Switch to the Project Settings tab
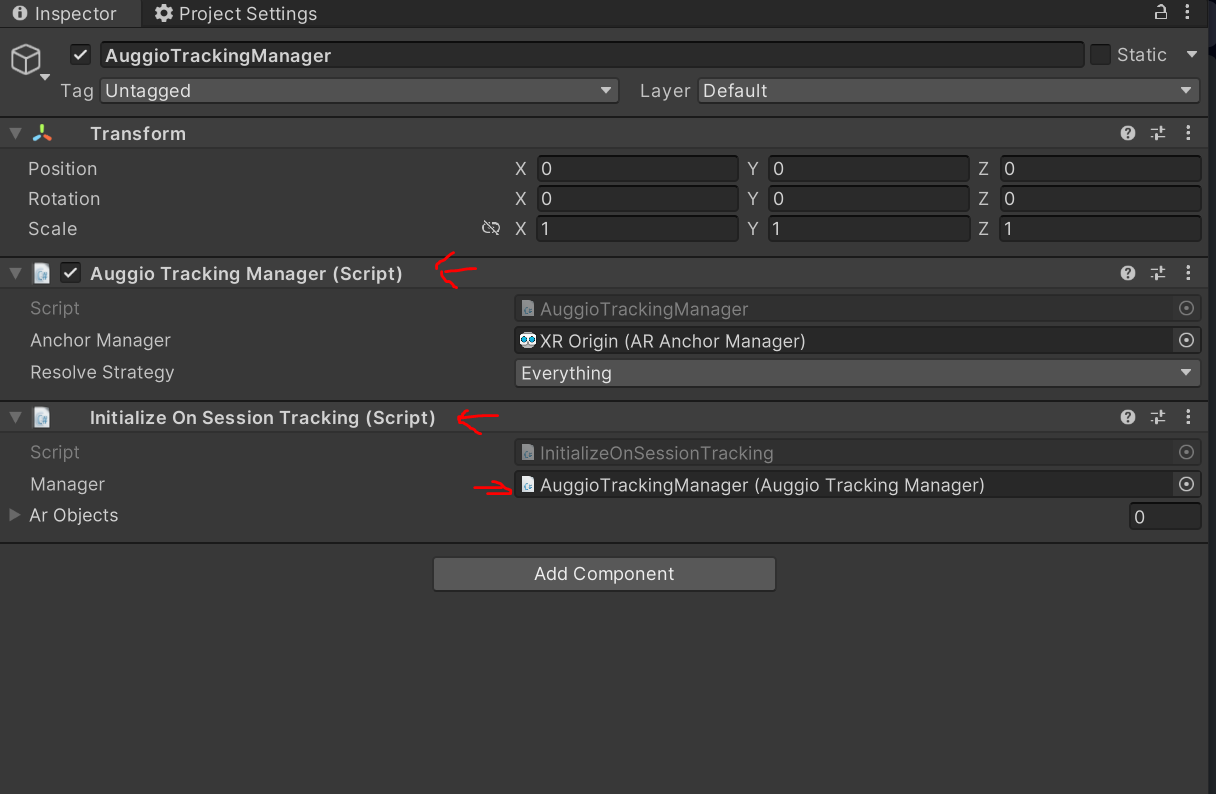Viewport: 1216px width, 794px height. coord(236,14)
